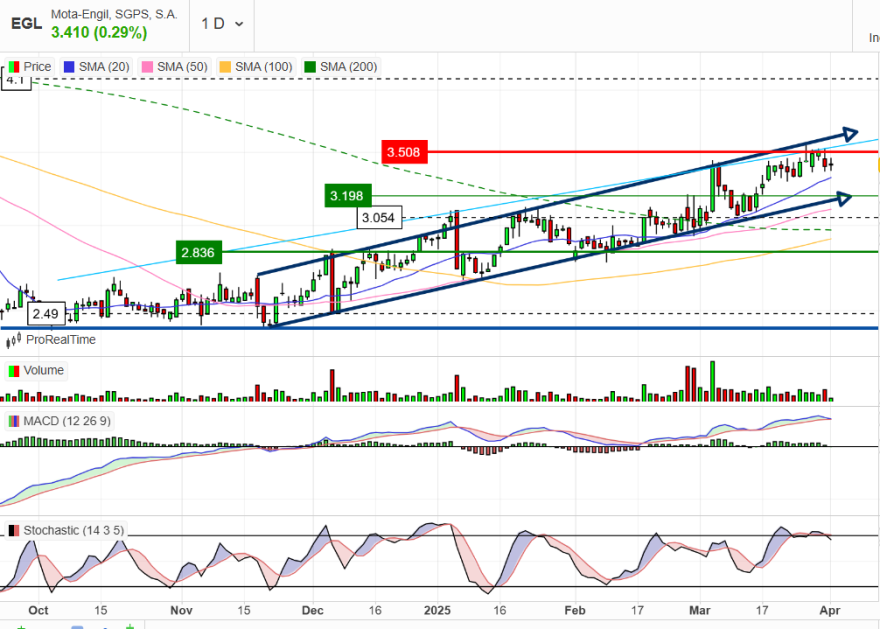Click the Stochastic (14 3 5) icon
The height and width of the screenshot is (629, 880).
(13, 530)
